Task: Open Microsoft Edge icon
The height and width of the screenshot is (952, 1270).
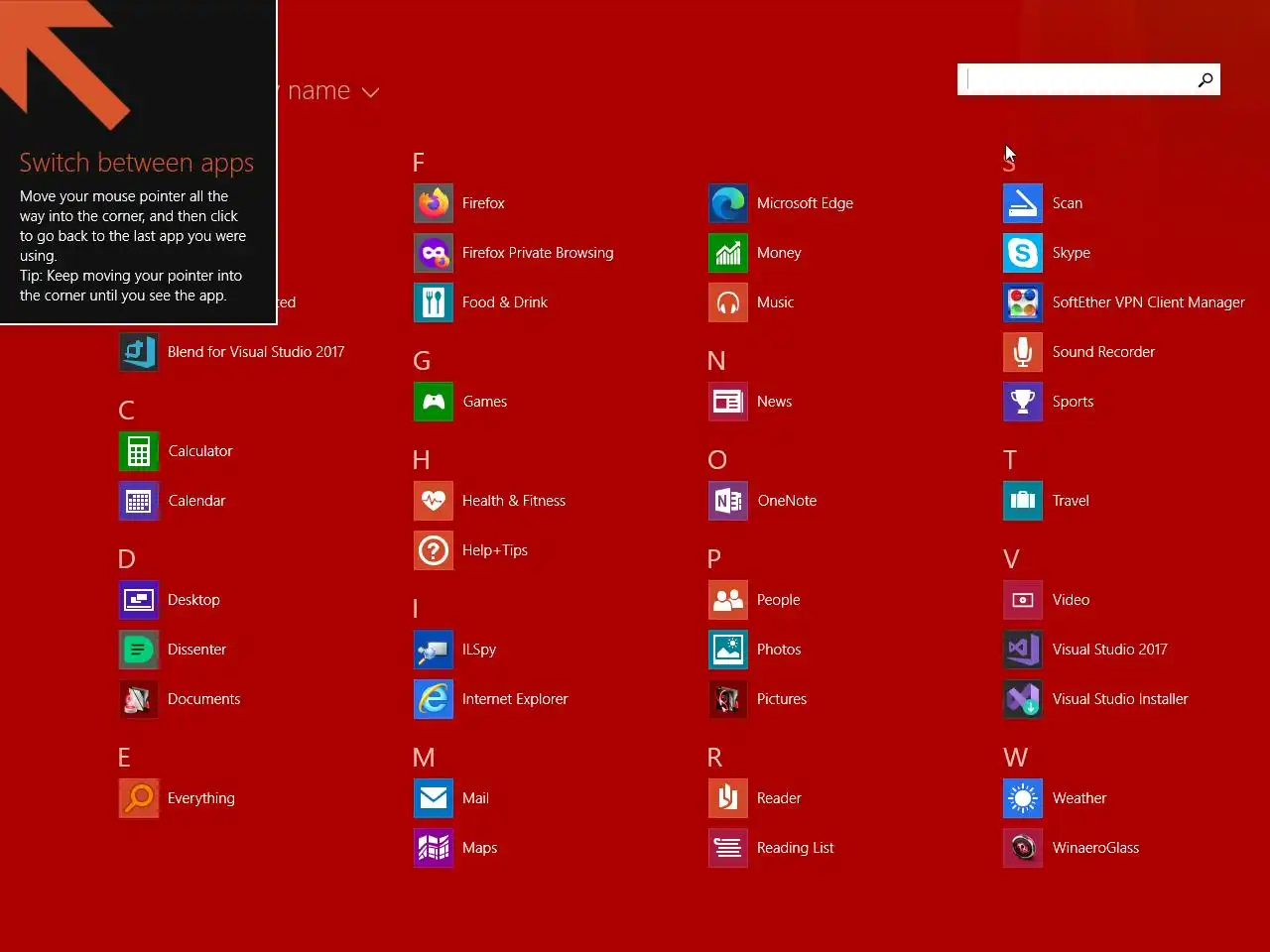Action: coord(728,203)
